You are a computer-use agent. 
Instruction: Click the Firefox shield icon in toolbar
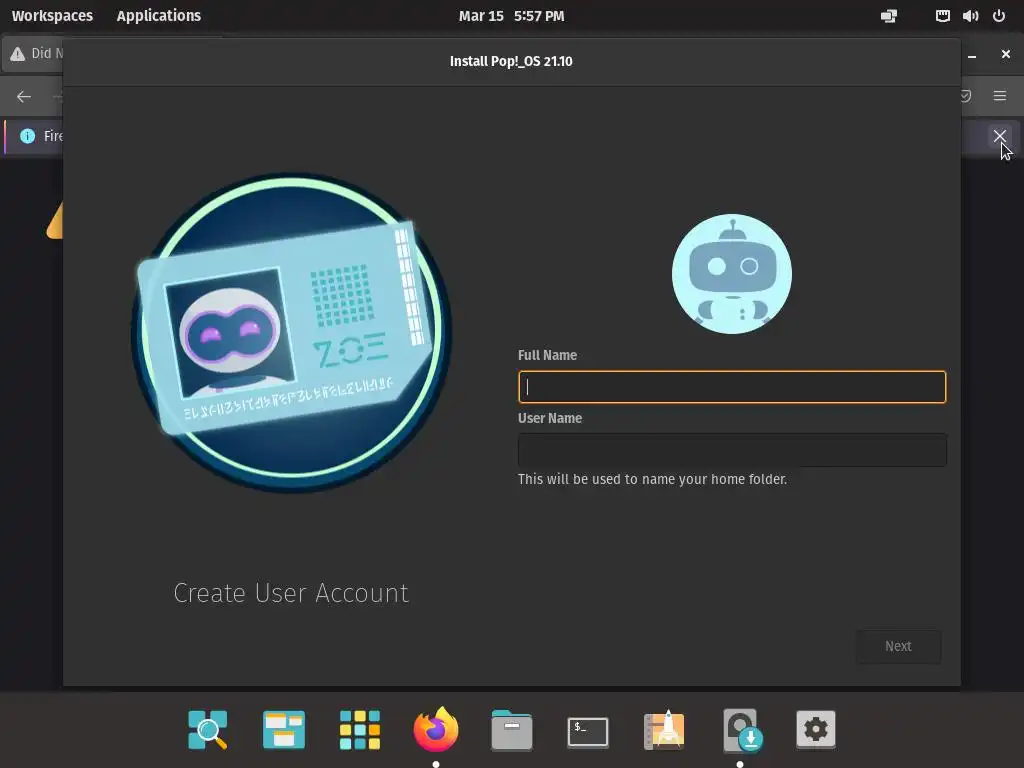click(x=966, y=96)
